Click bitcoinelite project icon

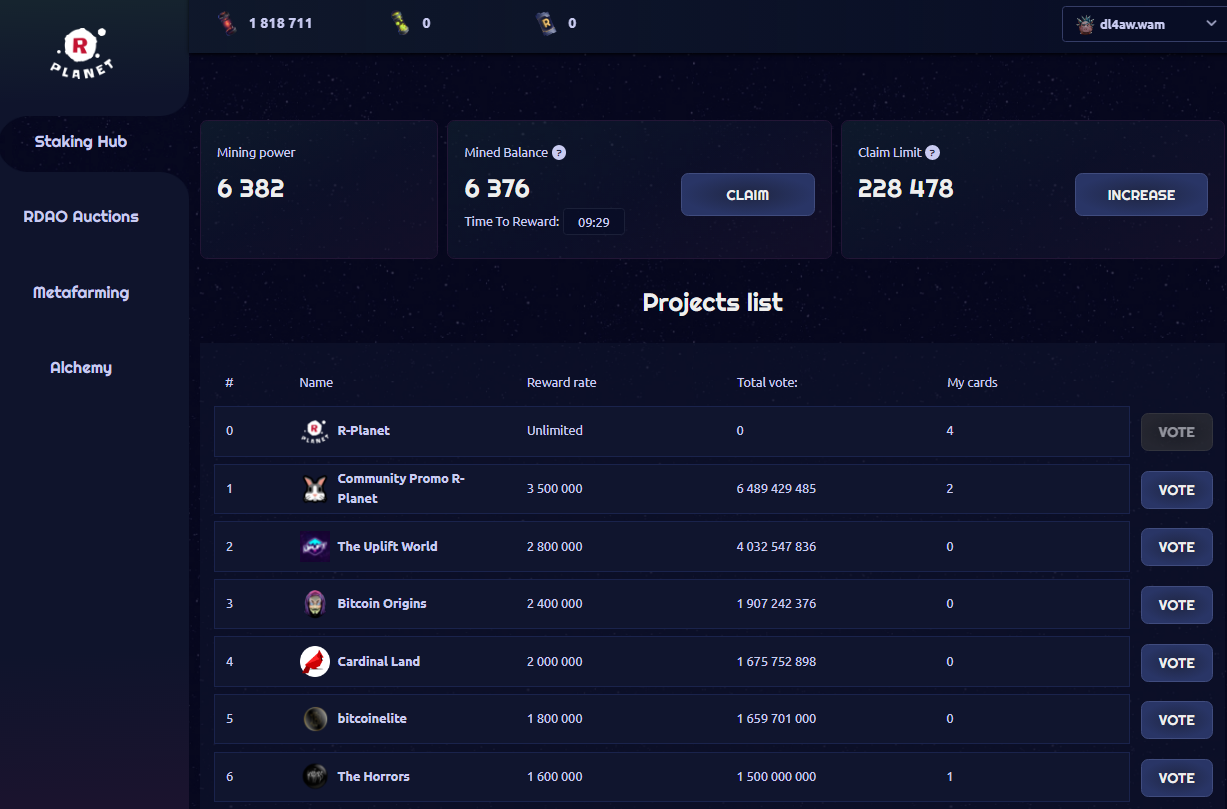coord(315,719)
